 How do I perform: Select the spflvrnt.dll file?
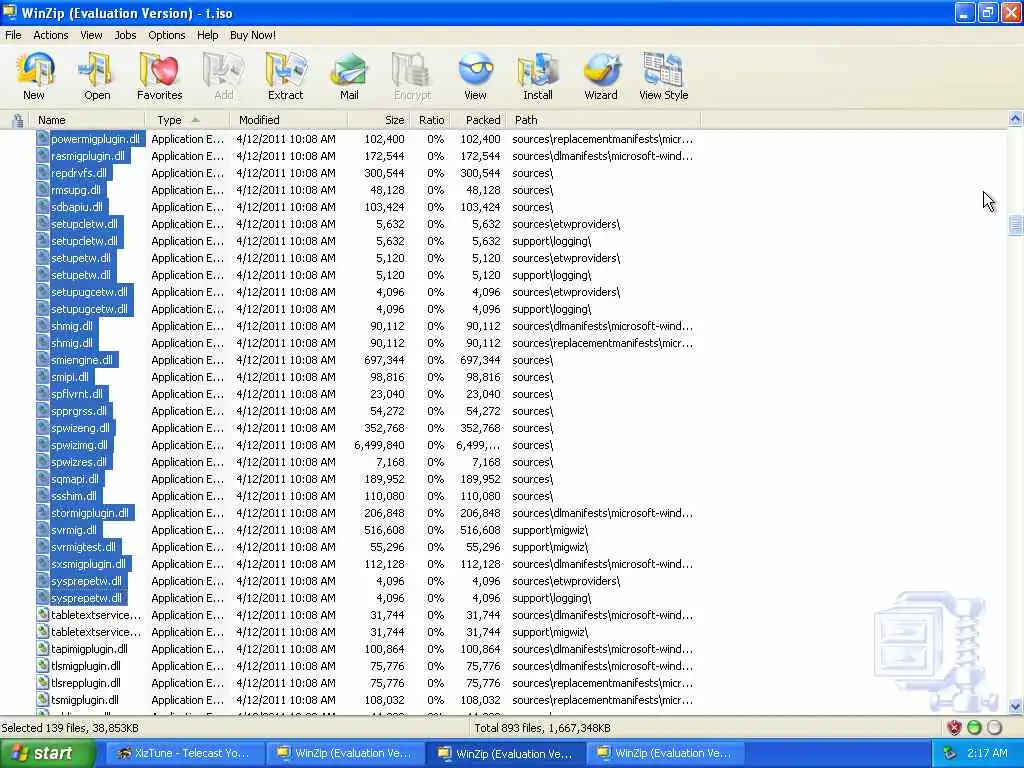[x=77, y=393]
